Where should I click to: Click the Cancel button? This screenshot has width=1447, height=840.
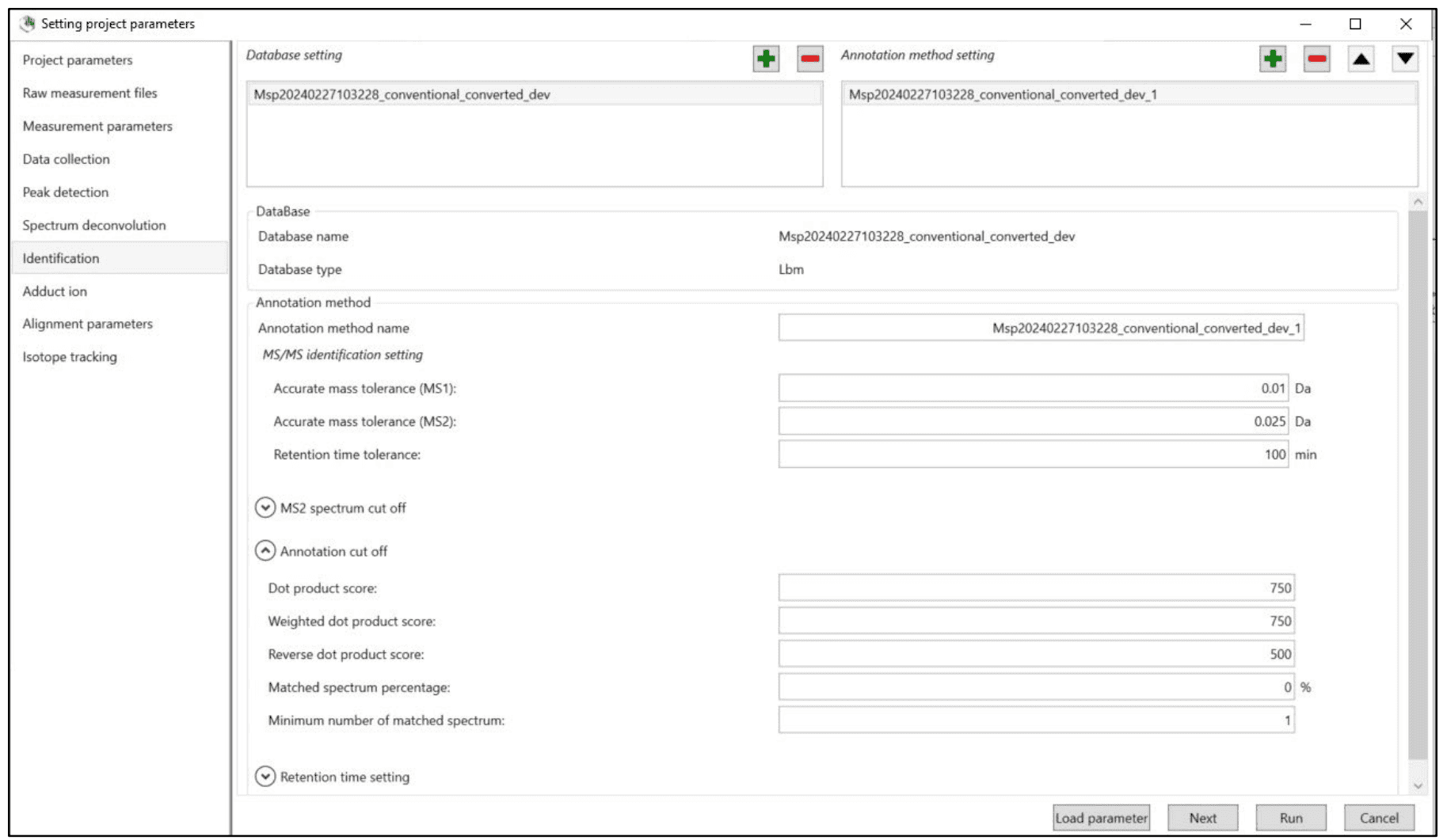point(1379,818)
